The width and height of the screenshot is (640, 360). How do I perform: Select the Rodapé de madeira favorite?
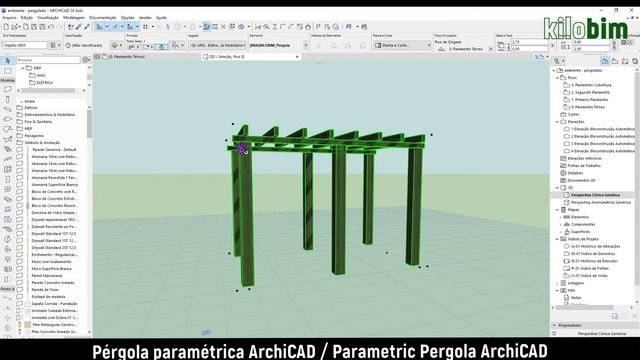(x=48, y=297)
